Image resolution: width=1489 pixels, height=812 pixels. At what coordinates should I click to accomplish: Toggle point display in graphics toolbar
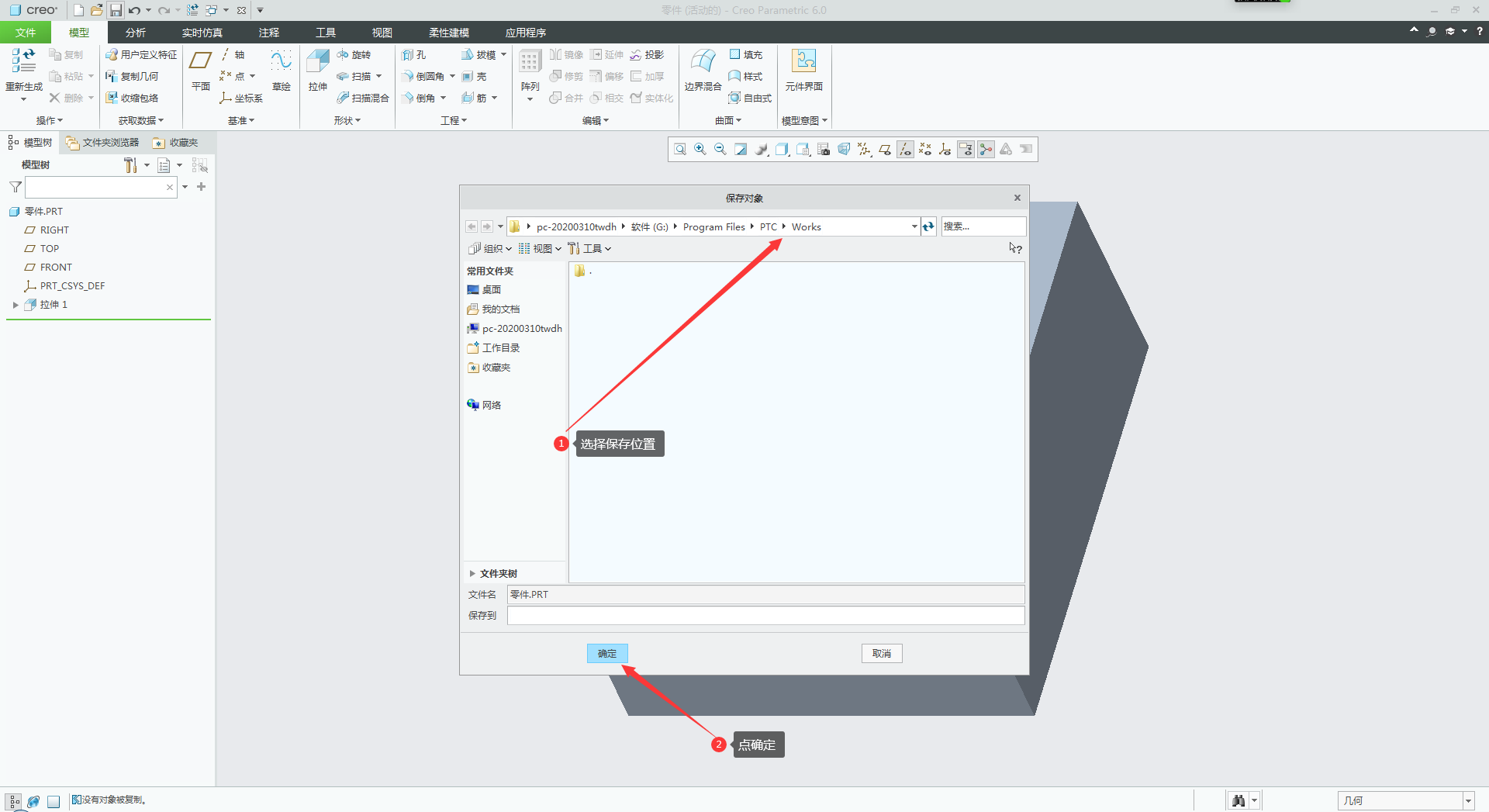tap(925, 150)
